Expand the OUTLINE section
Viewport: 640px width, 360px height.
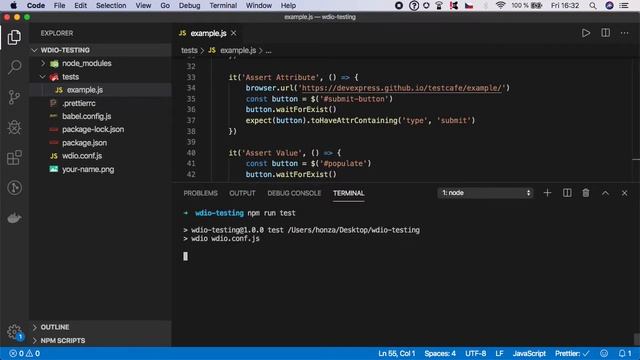101,327
